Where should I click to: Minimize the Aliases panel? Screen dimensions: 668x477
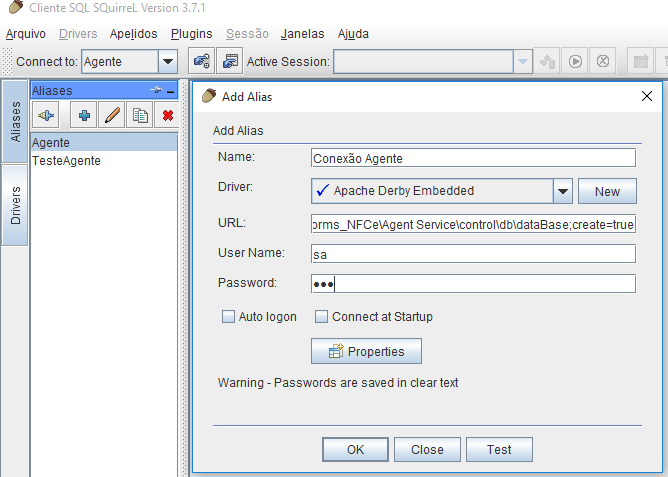coord(171,91)
